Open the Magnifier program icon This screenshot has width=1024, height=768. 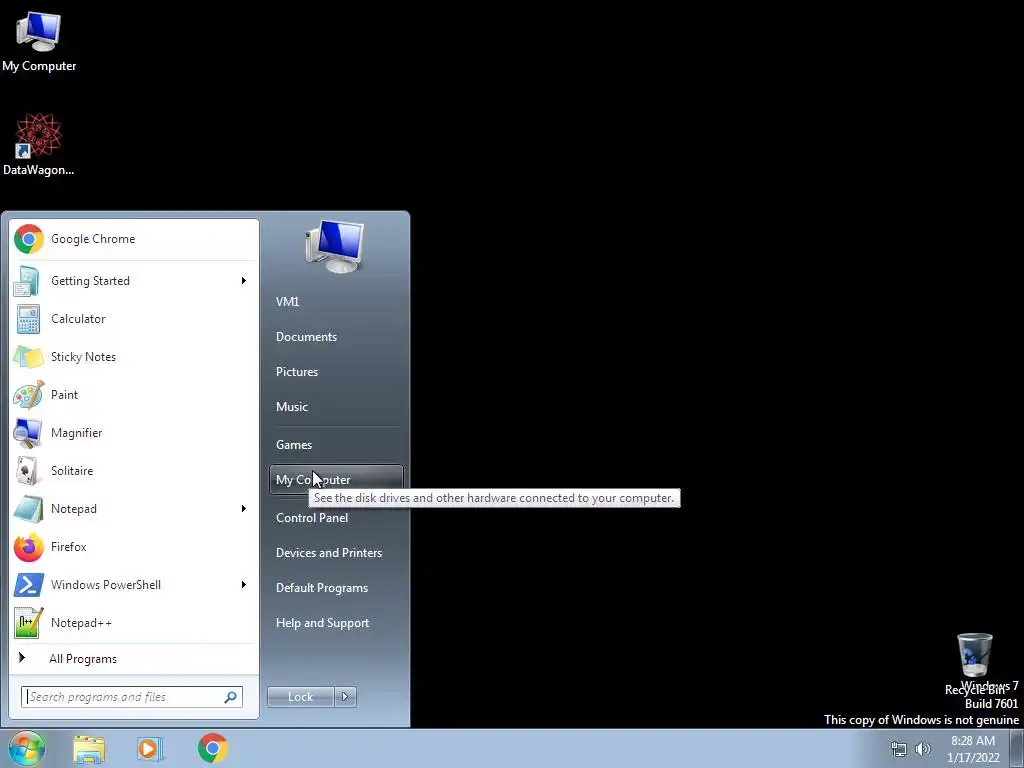pos(27,432)
